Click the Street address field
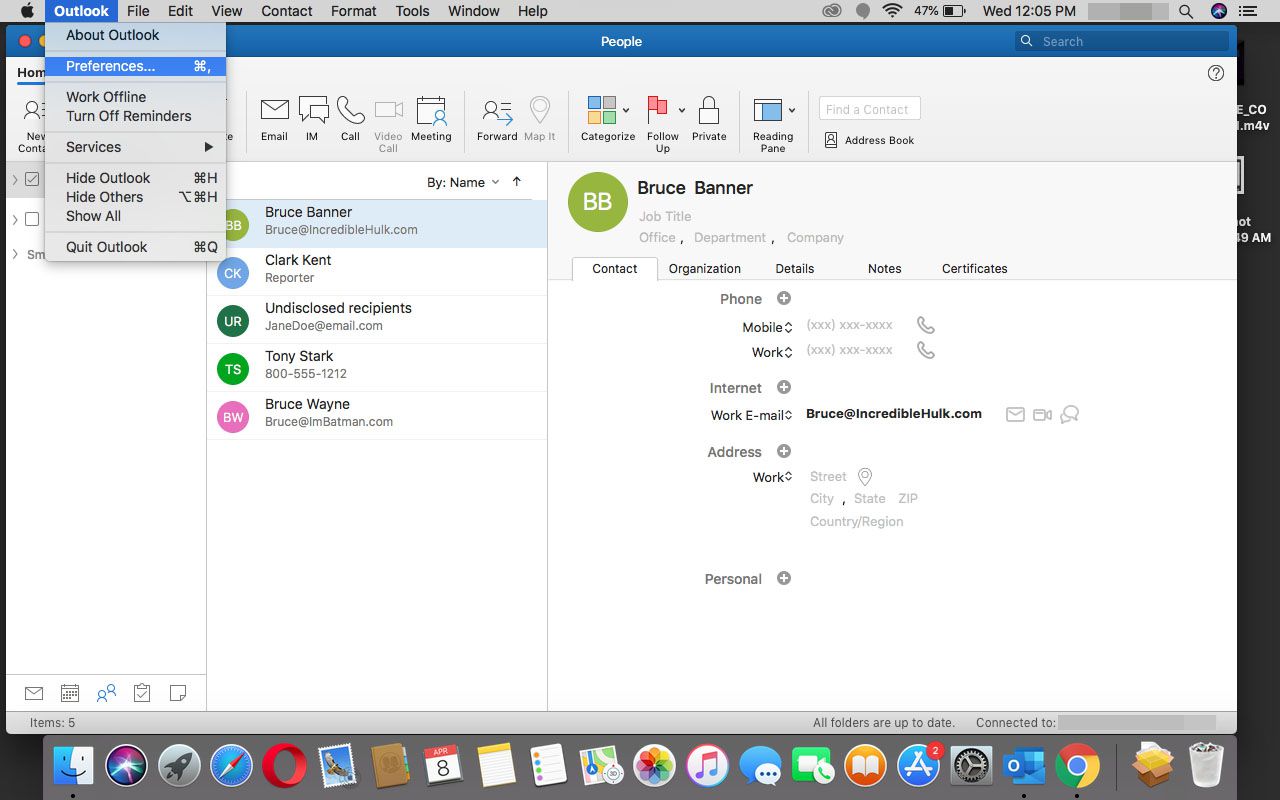 (828, 477)
